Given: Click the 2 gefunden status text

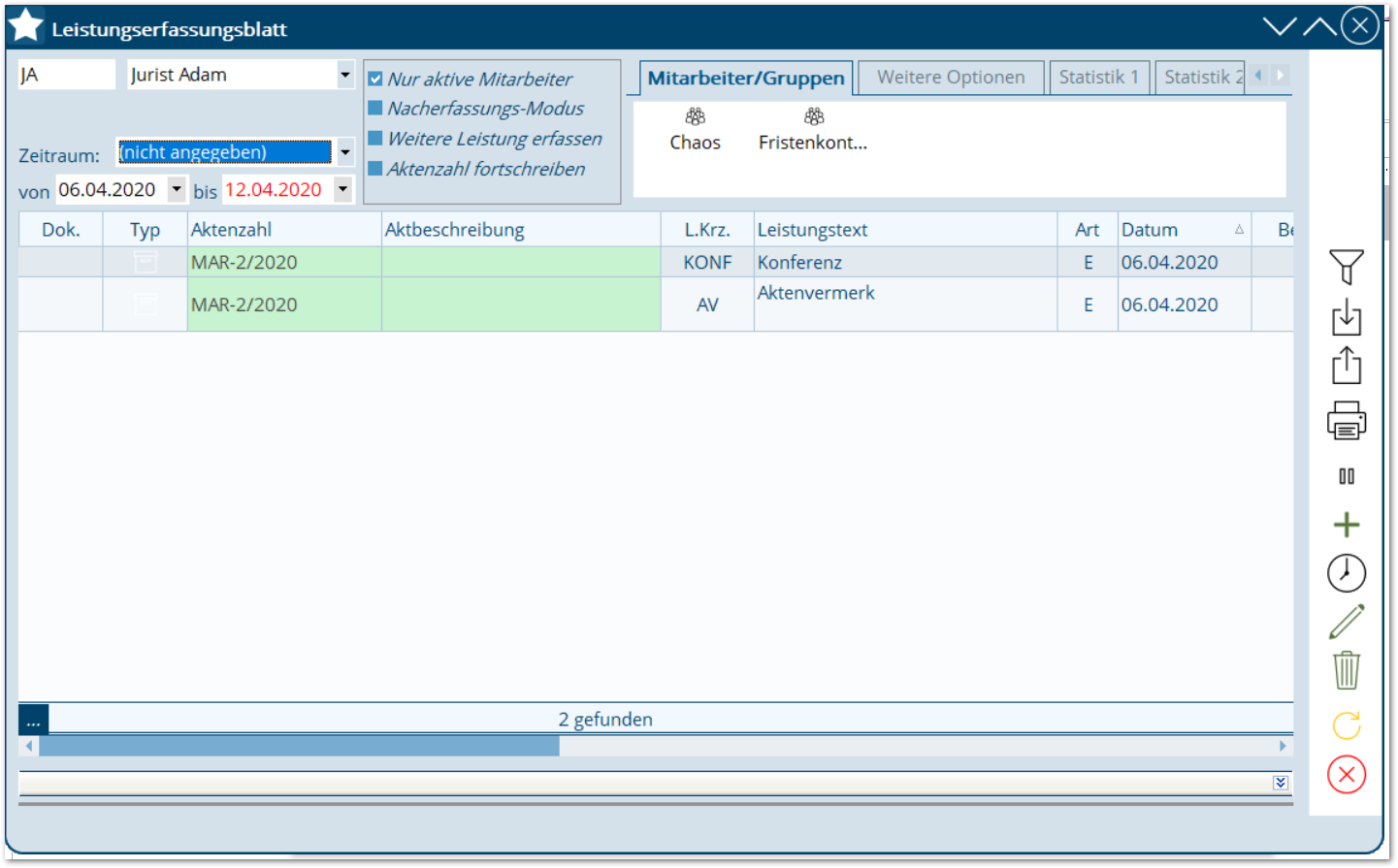Looking at the screenshot, I should click(605, 719).
